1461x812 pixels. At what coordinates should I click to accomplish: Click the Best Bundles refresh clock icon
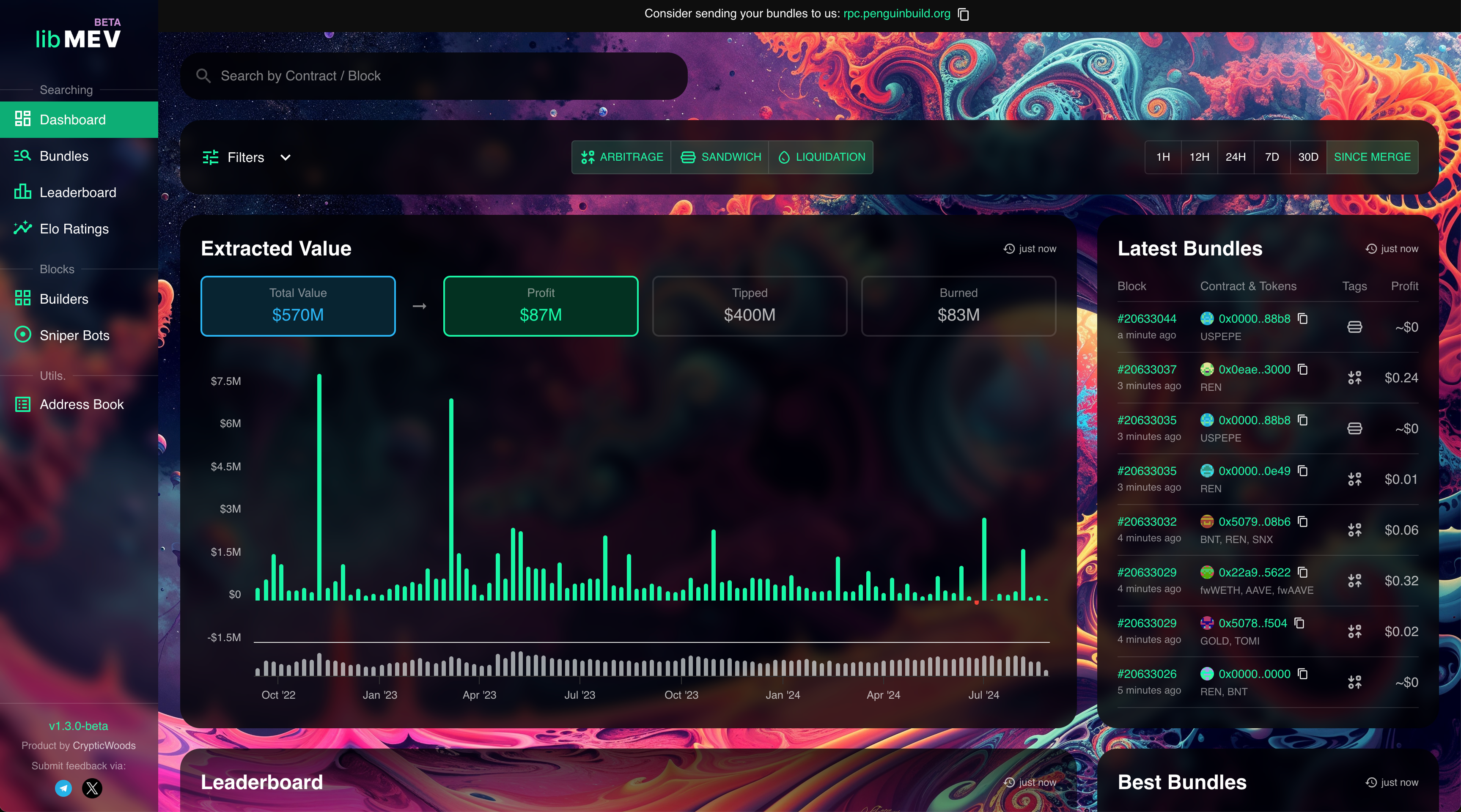(x=1371, y=782)
